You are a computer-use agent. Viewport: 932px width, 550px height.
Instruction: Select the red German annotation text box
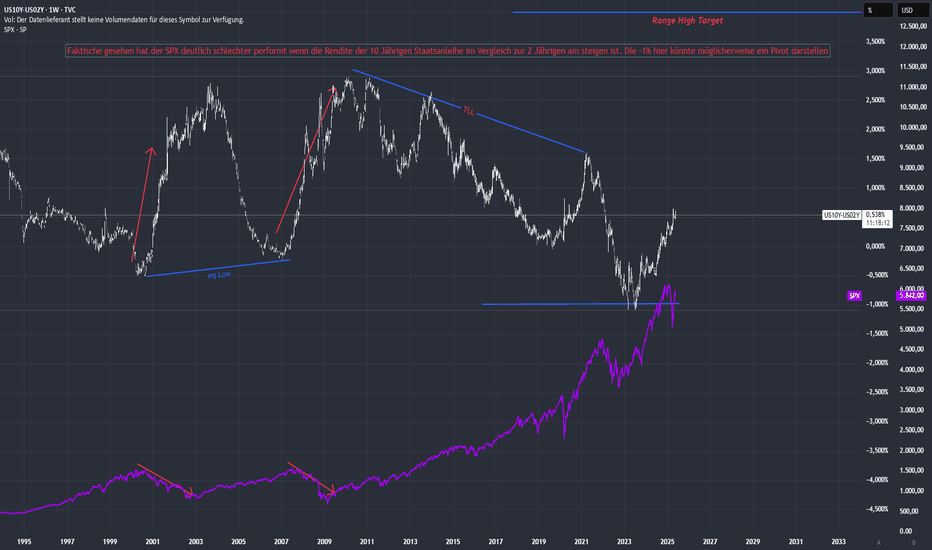click(x=448, y=51)
